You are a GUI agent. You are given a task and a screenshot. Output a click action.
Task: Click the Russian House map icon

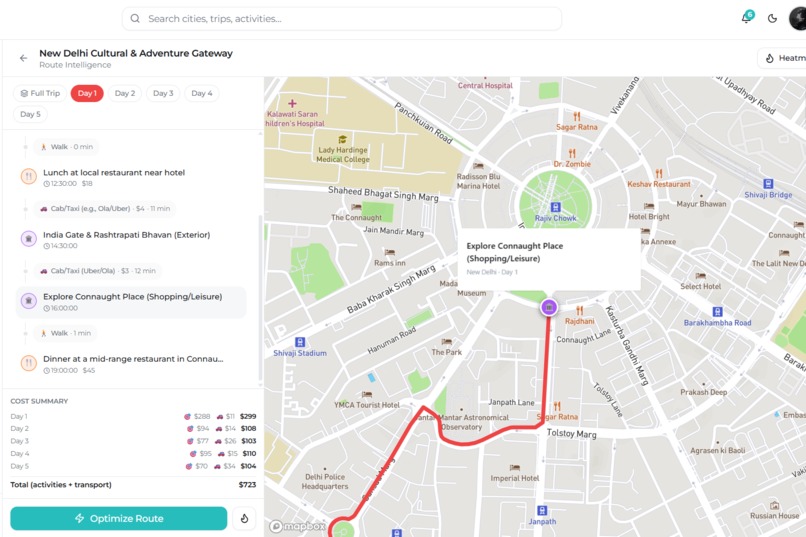pyautogui.click(x=774, y=505)
